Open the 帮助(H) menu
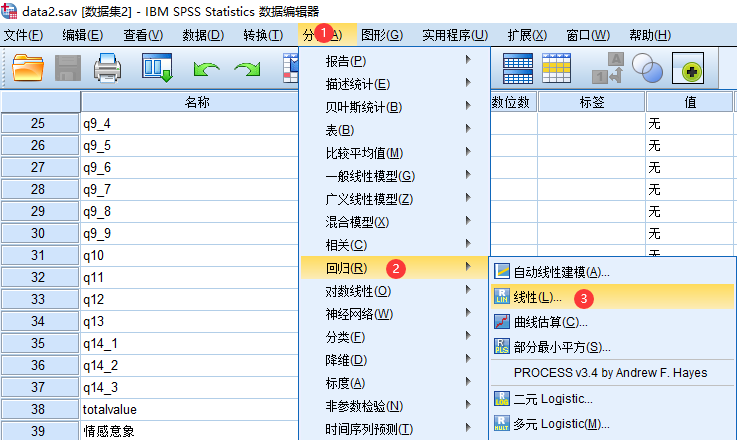The width and height of the screenshot is (737, 440). [650, 35]
